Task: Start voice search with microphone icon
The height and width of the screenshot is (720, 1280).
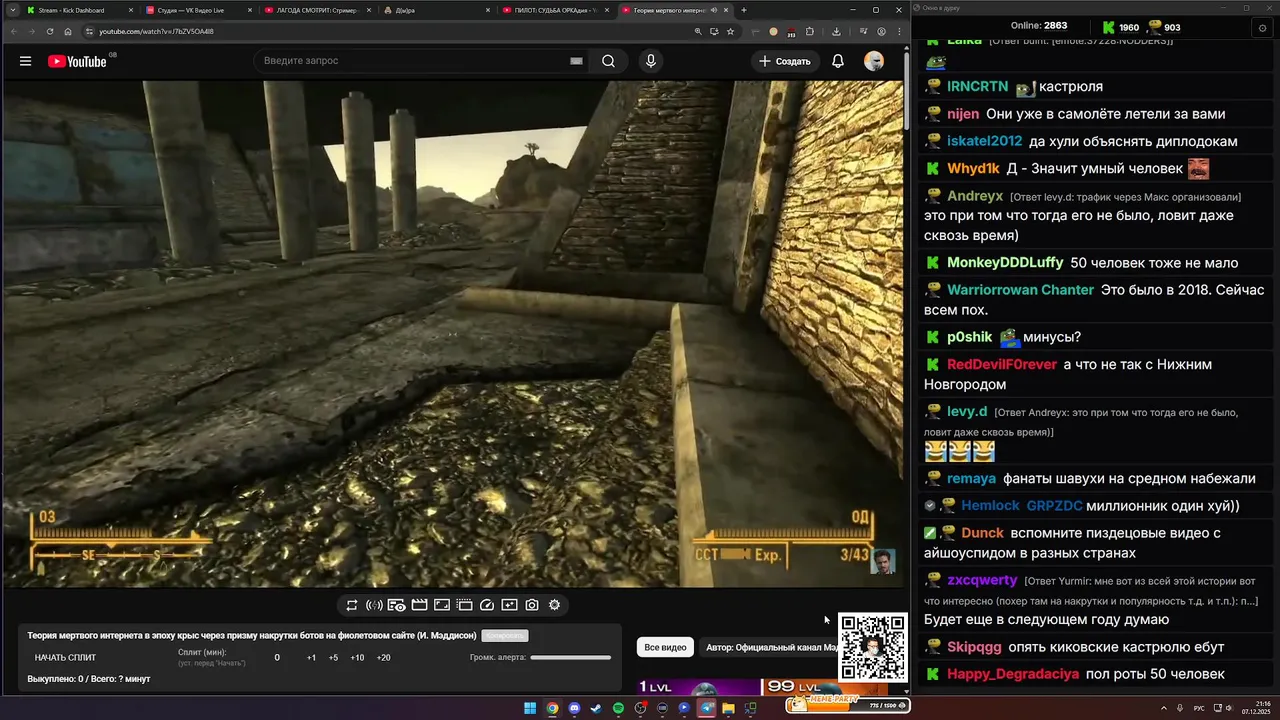Action: 651,61
